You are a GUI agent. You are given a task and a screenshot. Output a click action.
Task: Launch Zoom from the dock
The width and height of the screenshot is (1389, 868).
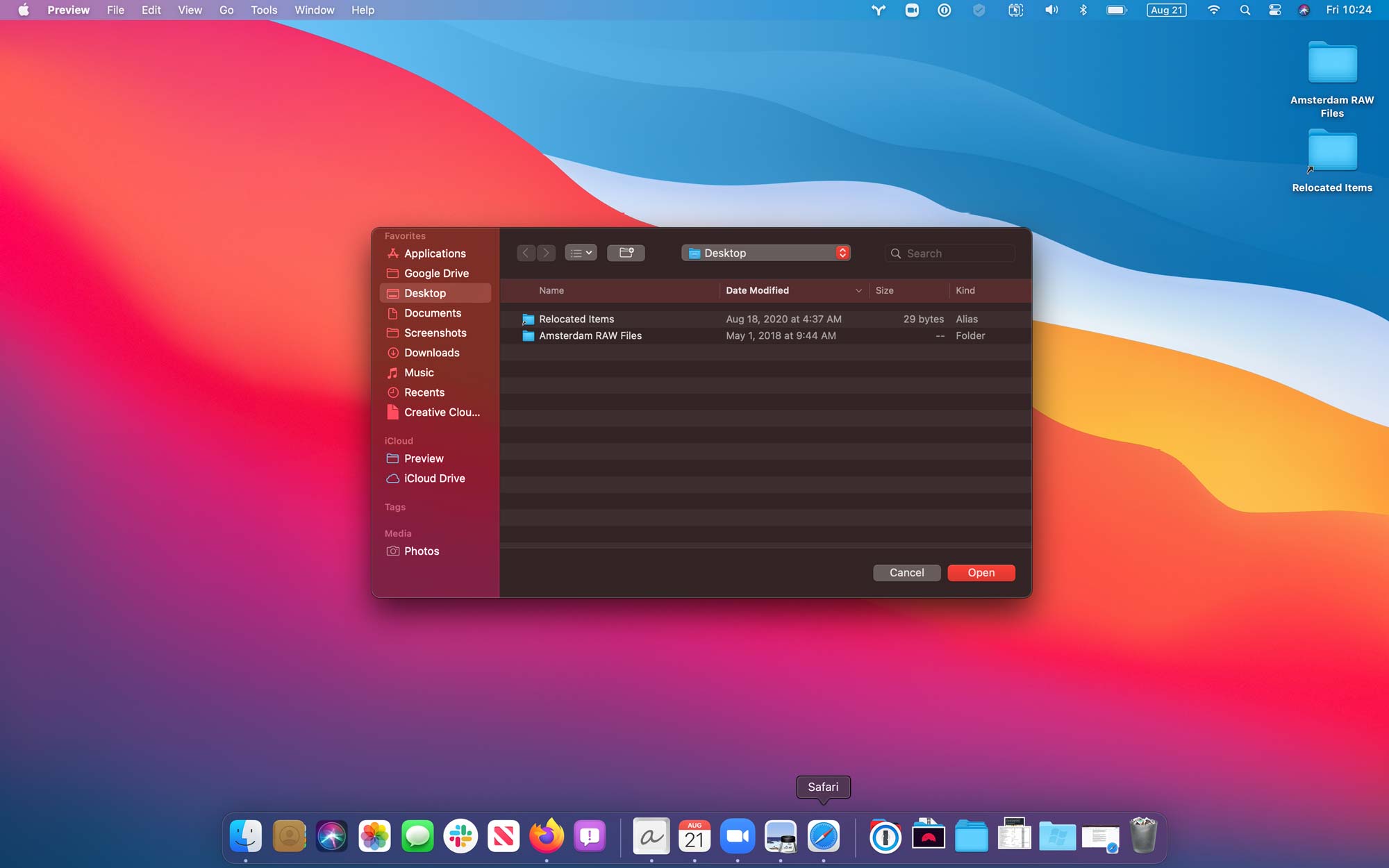737,834
